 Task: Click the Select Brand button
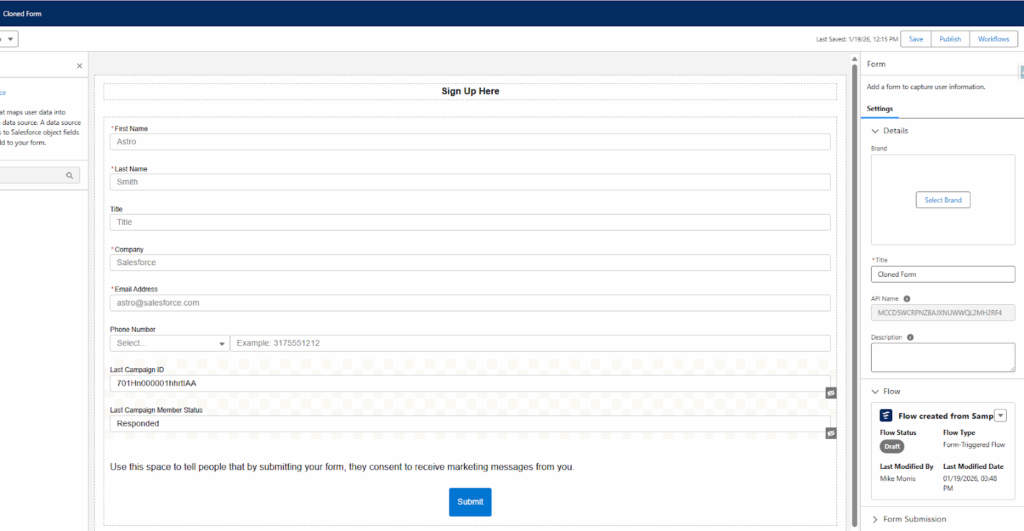943,200
